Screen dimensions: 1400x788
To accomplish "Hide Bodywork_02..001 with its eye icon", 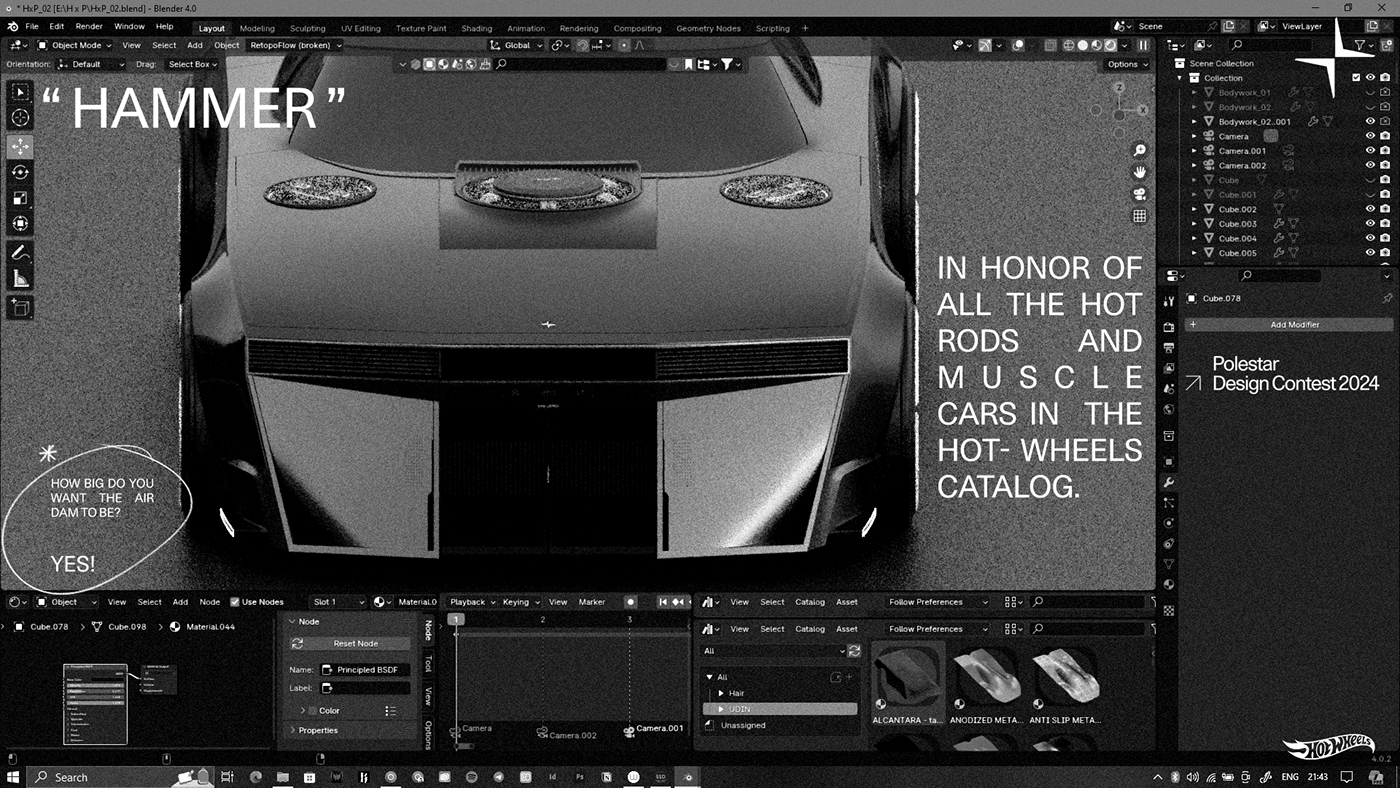I will click(x=1370, y=122).
